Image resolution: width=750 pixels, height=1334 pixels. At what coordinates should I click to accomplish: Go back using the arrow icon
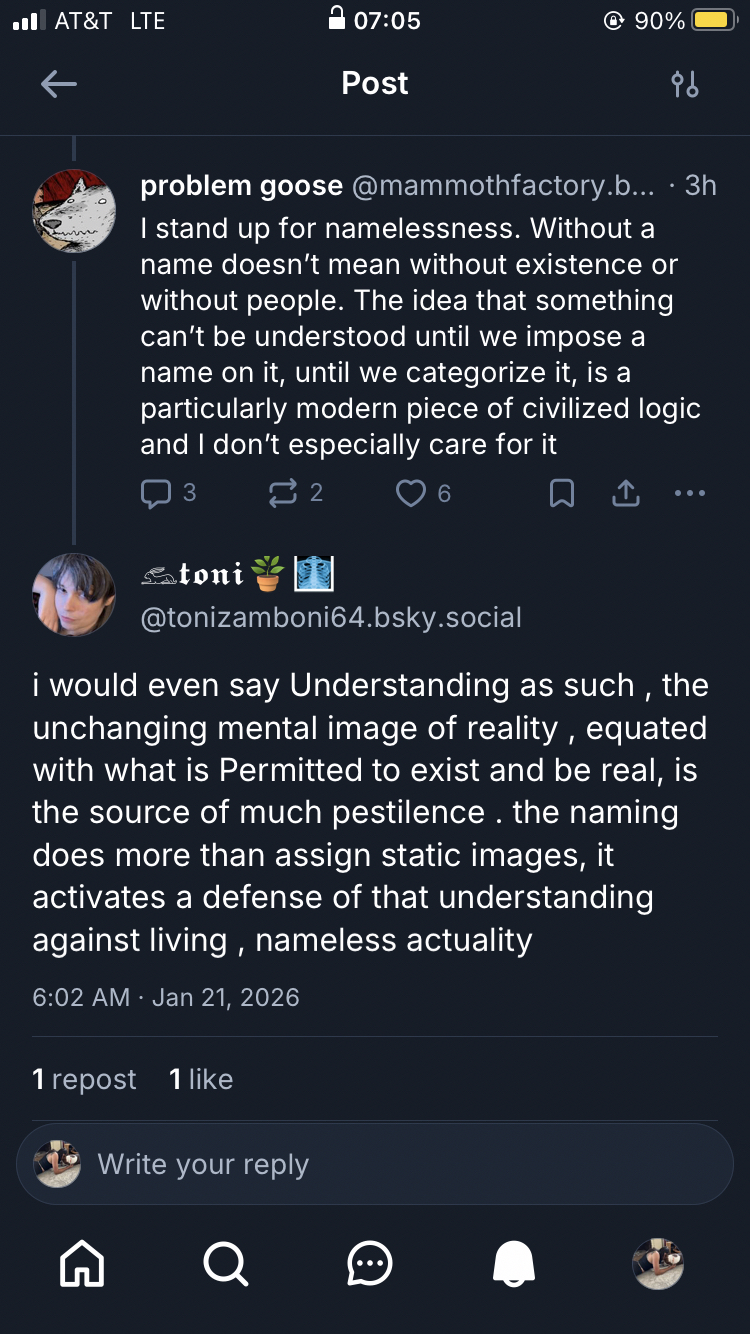(x=59, y=84)
